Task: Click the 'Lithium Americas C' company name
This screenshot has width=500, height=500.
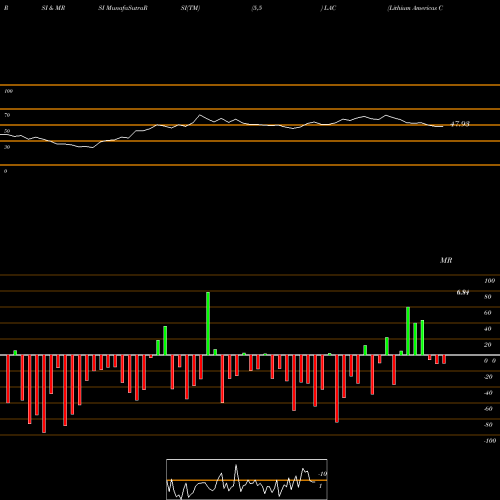Action: (x=415, y=8)
